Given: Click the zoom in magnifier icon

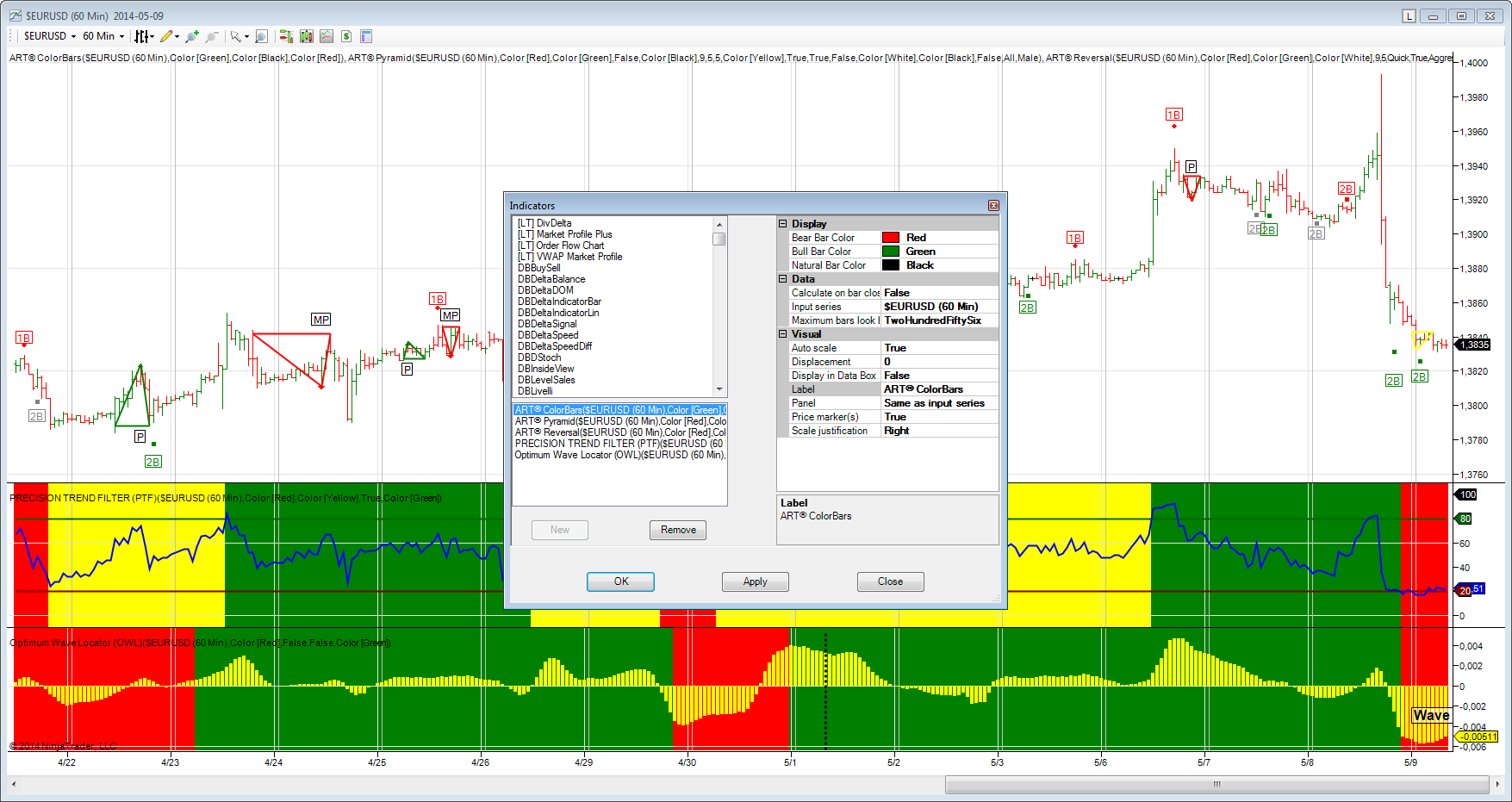Looking at the screenshot, I should point(192,36).
